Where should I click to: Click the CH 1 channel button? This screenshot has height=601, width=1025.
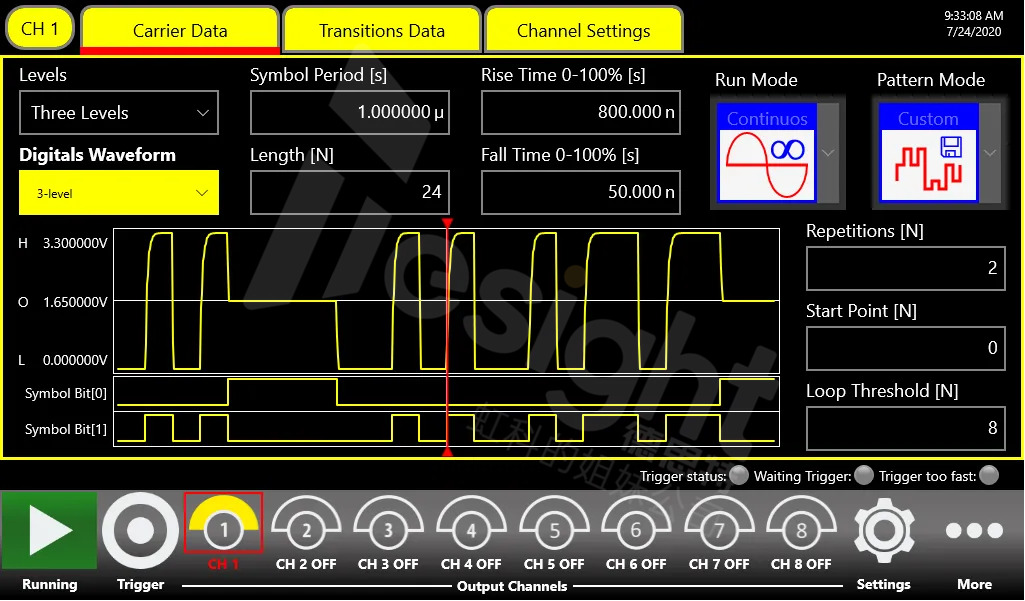(40, 29)
